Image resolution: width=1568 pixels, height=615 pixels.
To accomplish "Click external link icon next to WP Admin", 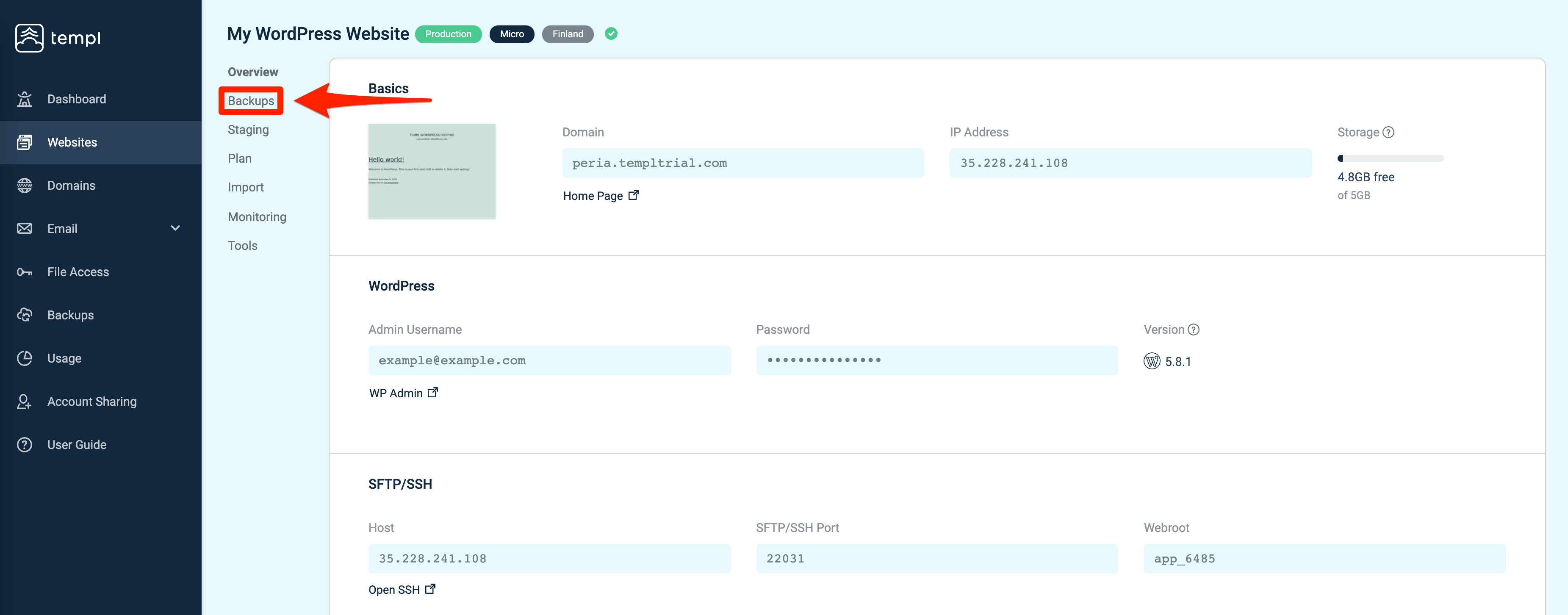I will (433, 392).
